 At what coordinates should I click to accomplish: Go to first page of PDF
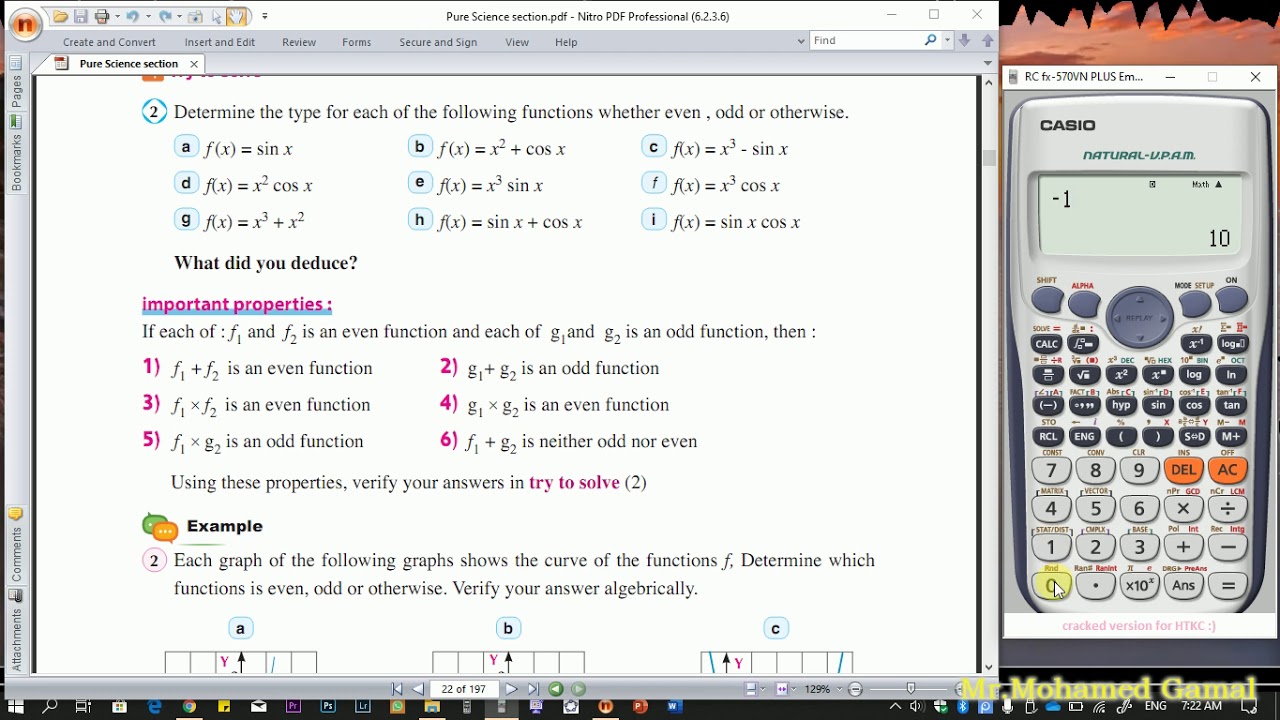click(x=397, y=689)
